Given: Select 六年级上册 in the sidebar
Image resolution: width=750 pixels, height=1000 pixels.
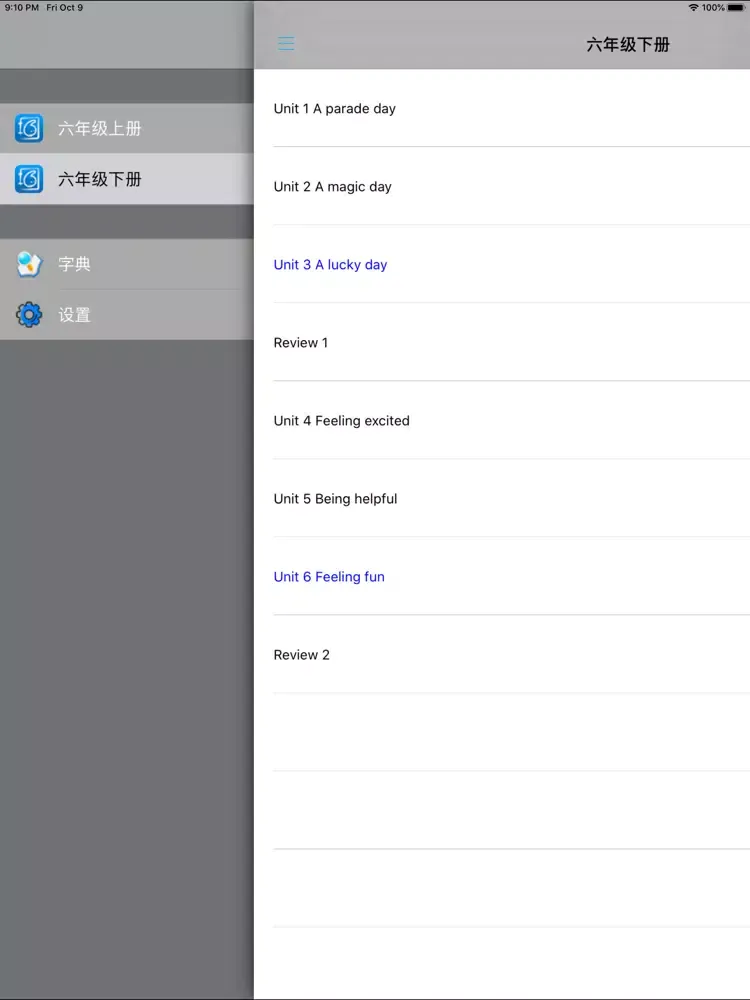Looking at the screenshot, I should (127, 128).
